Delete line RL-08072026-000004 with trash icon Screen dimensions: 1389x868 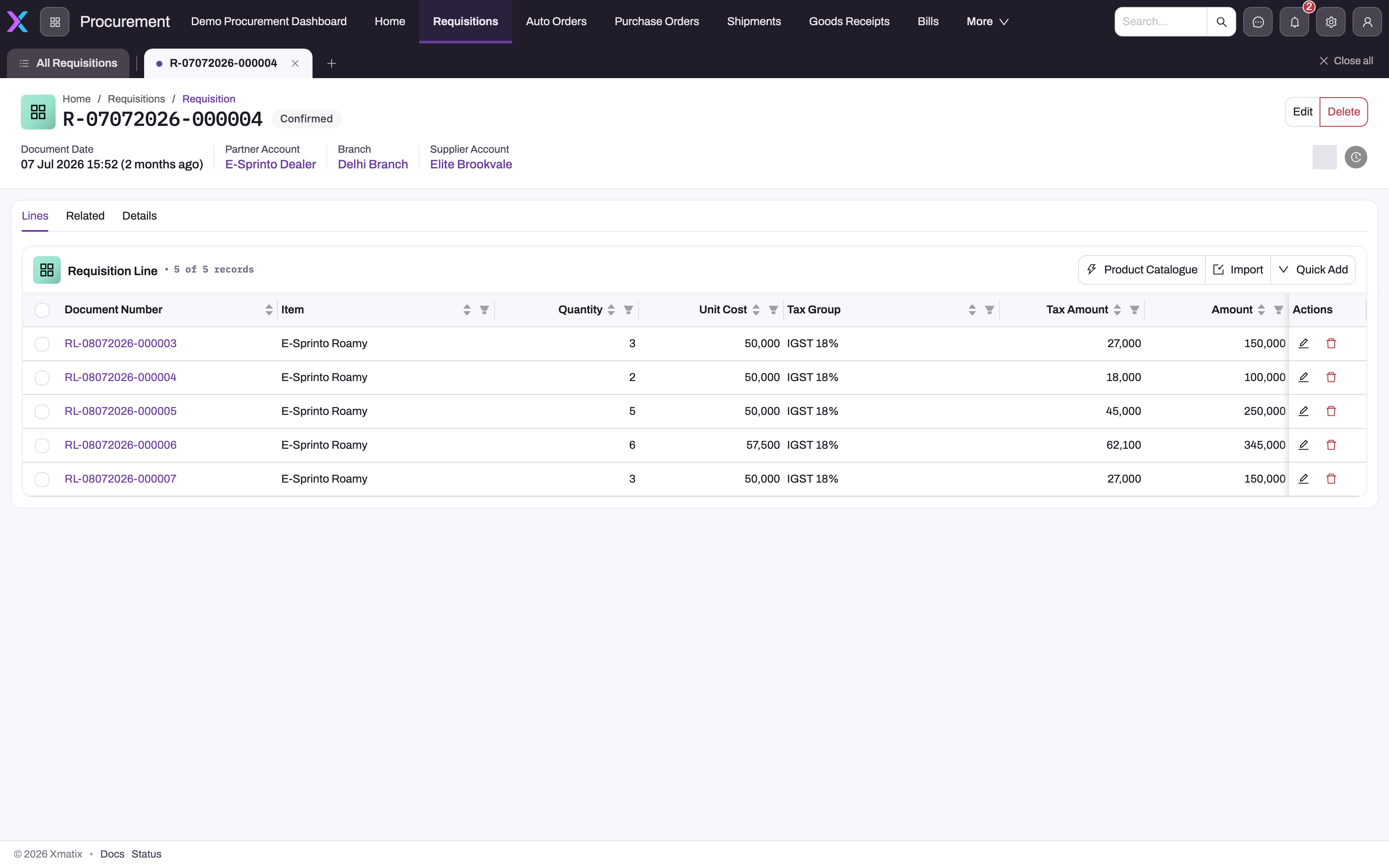coord(1331,377)
